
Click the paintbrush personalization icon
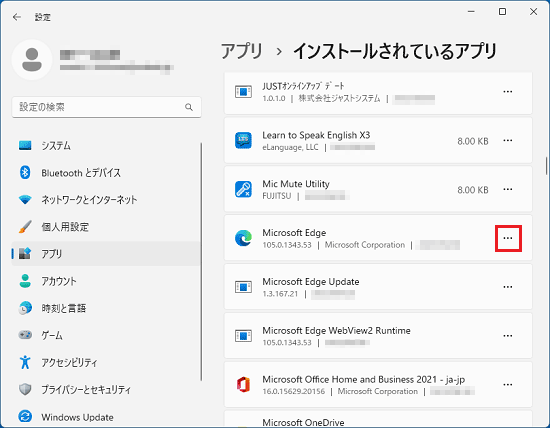pyautogui.click(x=25, y=227)
